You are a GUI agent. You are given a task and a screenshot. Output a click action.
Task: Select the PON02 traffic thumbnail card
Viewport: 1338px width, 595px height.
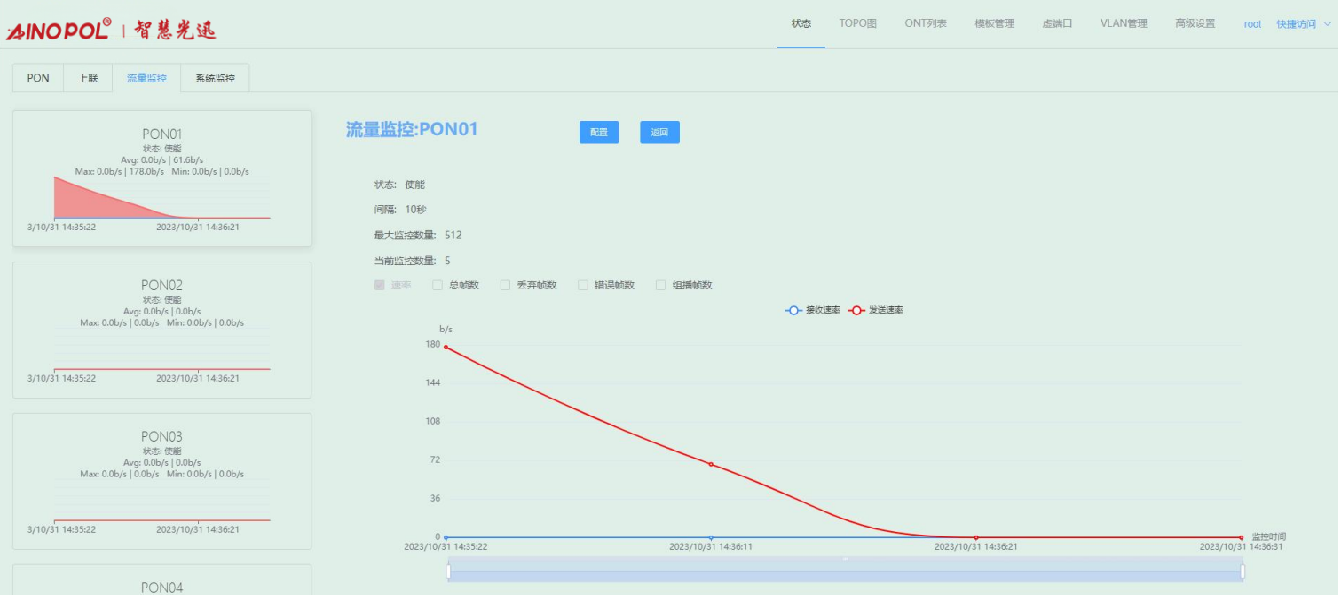click(x=162, y=330)
